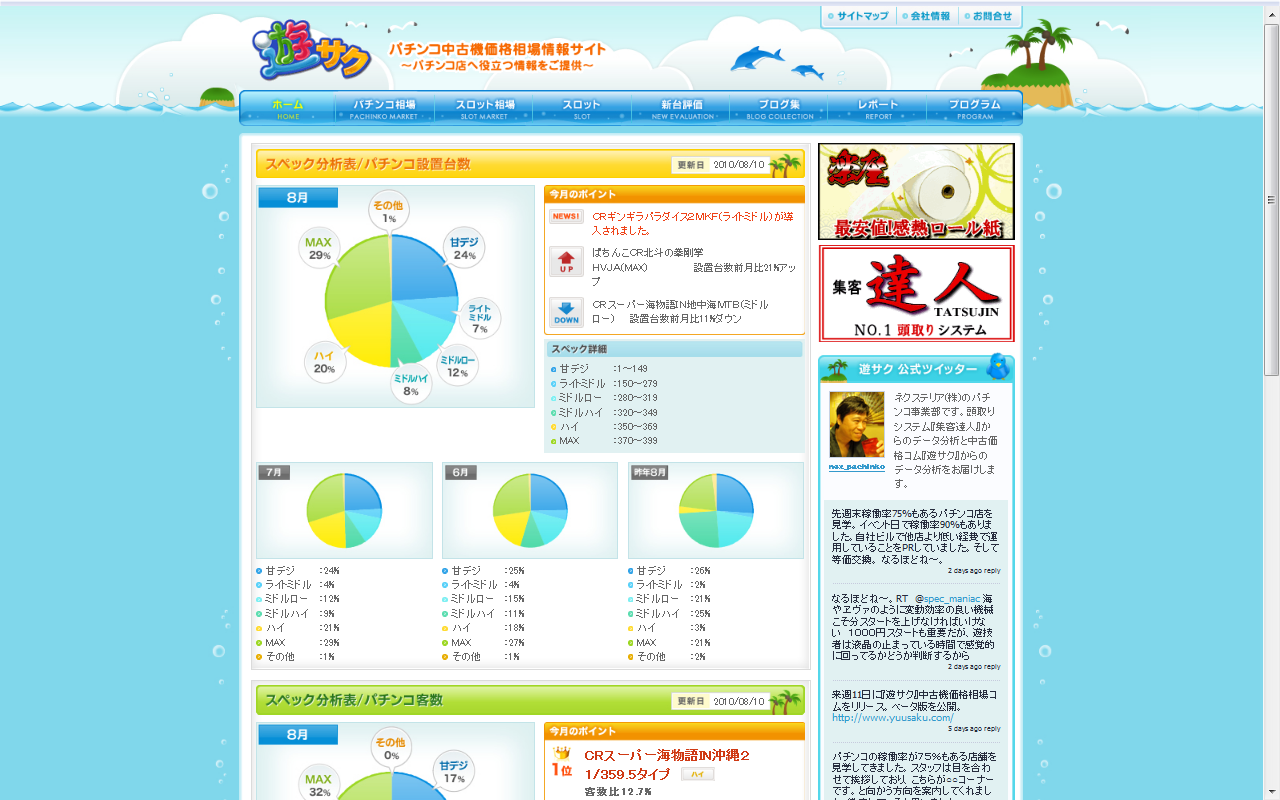Click the 6月 pie chart
Viewport: 1280px width, 800px height.
click(x=530, y=510)
